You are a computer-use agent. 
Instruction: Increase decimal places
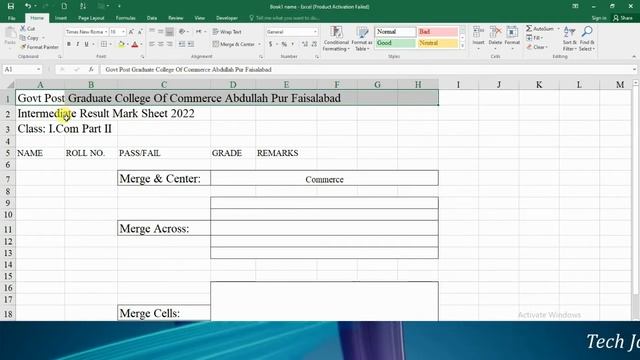(x=305, y=44)
